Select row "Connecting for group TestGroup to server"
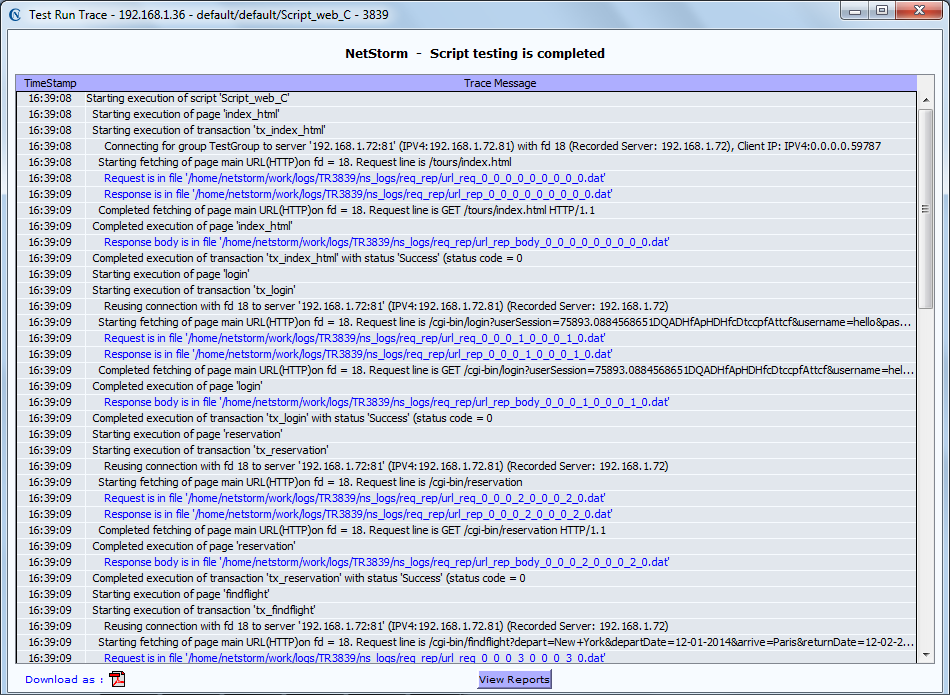The height and width of the screenshot is (695, 950). pyautogui.click(x=467, y=146)
